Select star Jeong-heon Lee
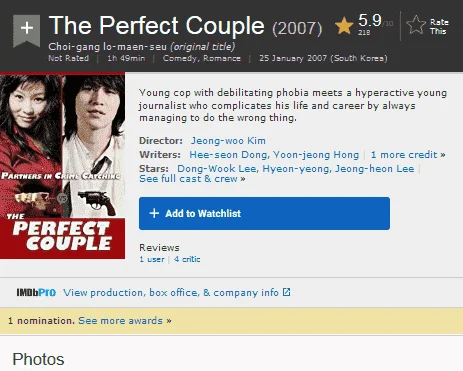The height and width of the screenshot is (371, 463). point(375,169)
